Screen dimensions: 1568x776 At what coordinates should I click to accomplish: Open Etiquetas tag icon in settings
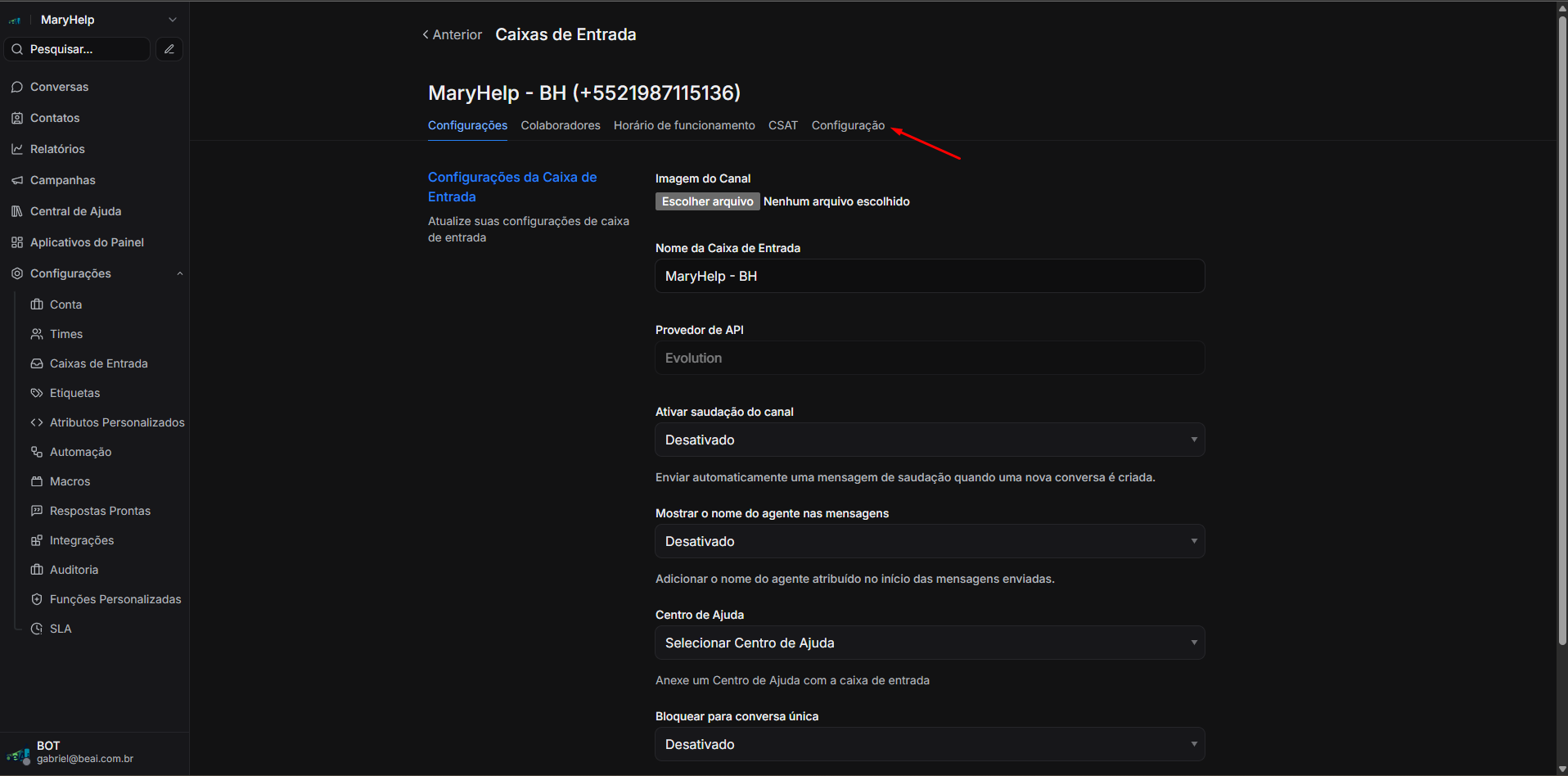[x=37, y=393]
